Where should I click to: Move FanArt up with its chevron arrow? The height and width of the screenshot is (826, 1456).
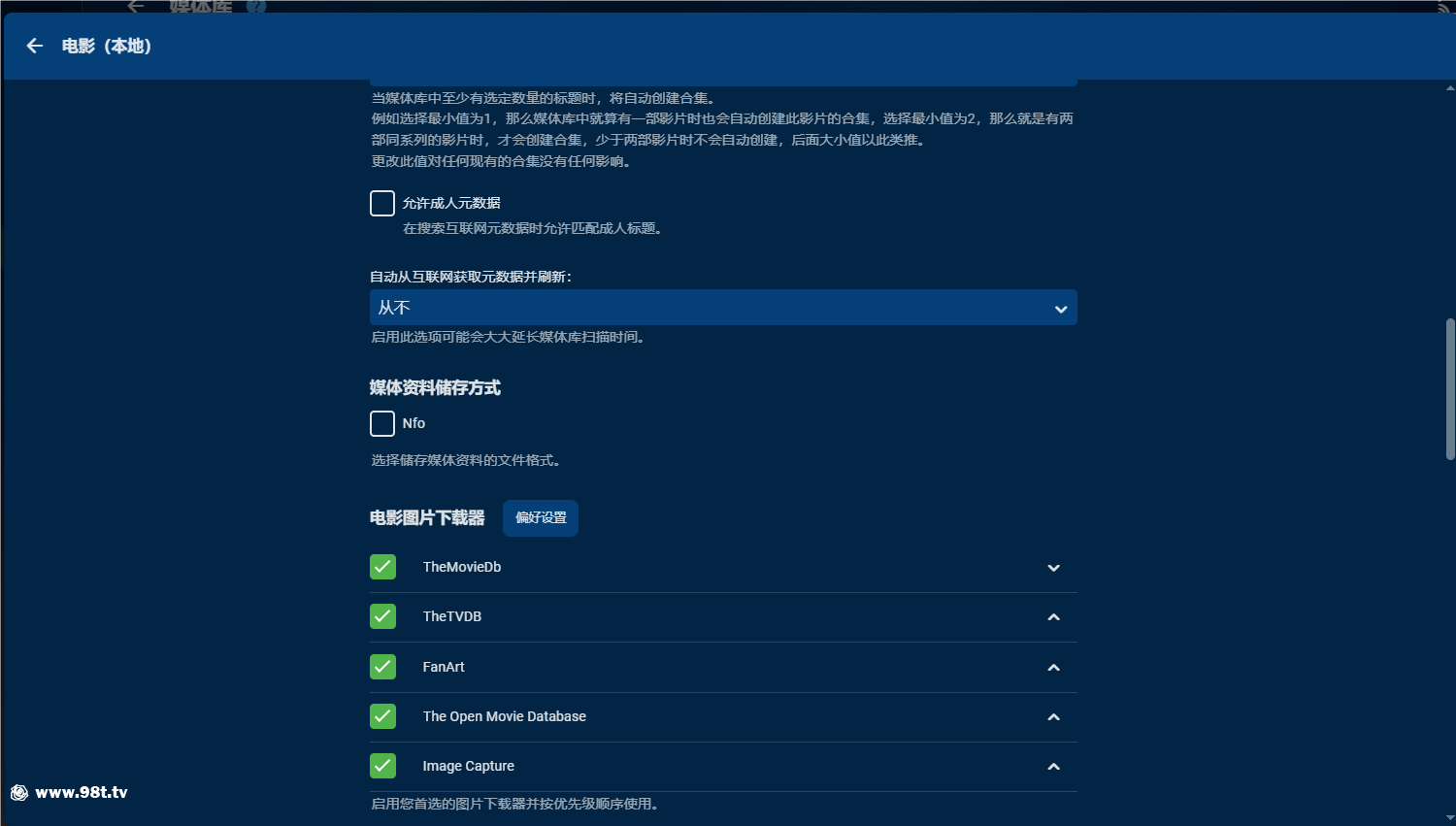point(1053,668)
